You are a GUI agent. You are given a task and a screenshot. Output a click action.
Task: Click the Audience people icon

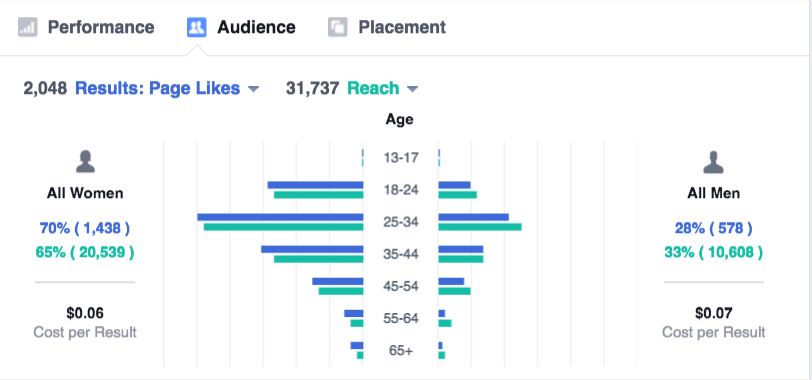(196, 27)
